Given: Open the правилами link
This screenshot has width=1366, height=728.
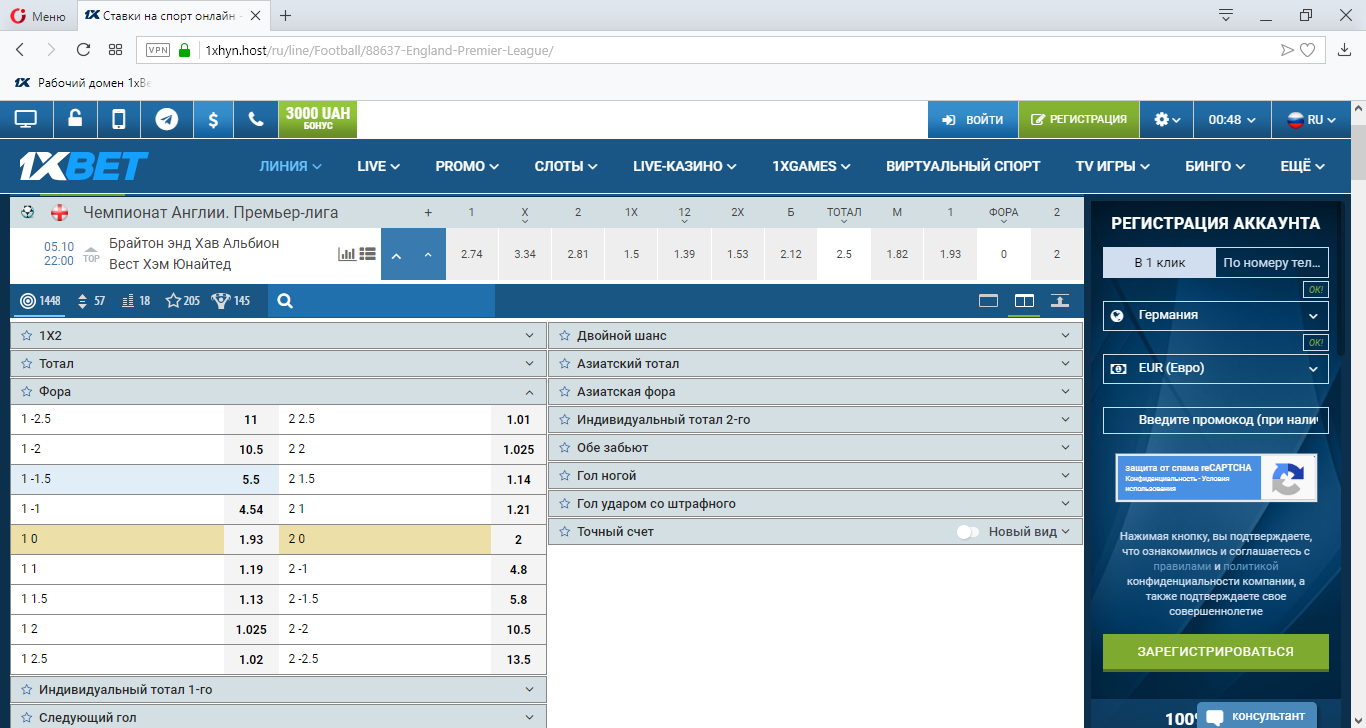Looking at the screenshot, I should click(x=1180, y=566).
